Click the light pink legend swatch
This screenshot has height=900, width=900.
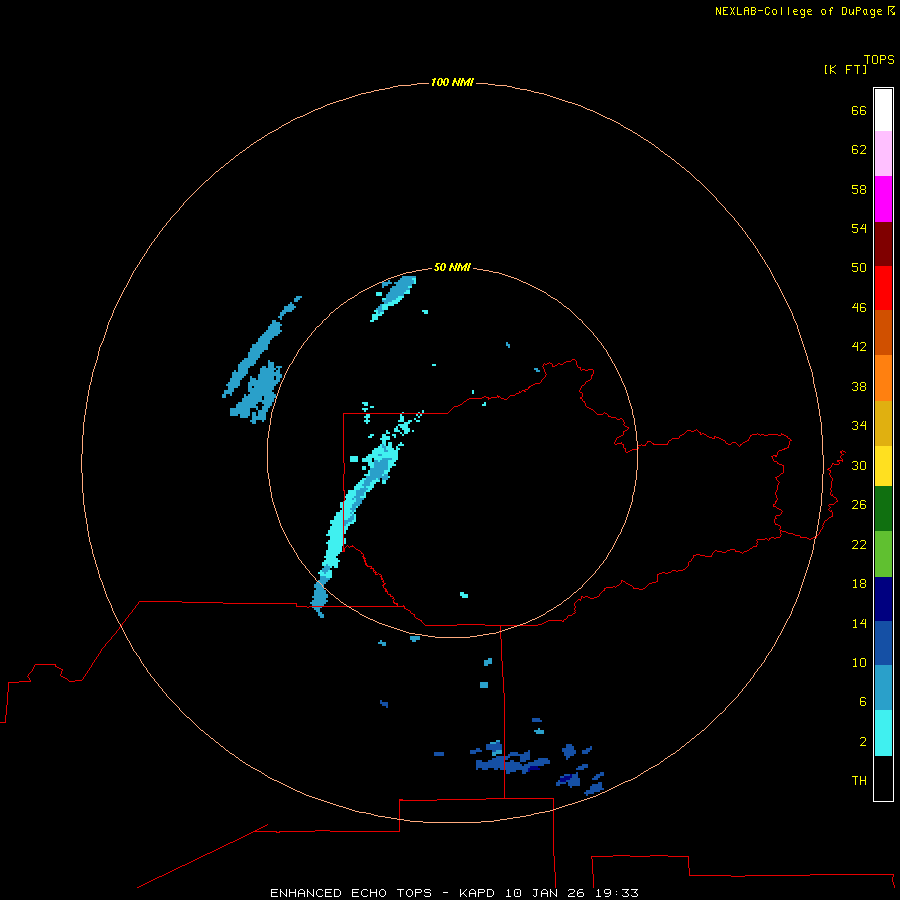point(883,153)
